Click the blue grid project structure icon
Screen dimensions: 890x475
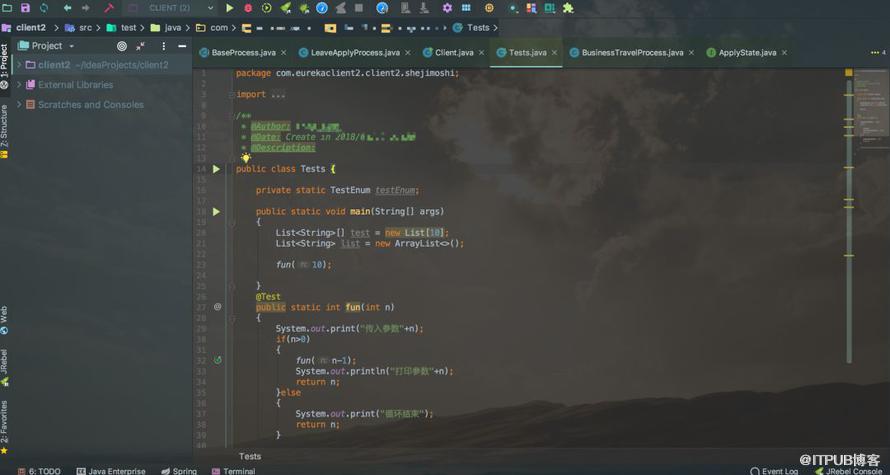[466, 8]
